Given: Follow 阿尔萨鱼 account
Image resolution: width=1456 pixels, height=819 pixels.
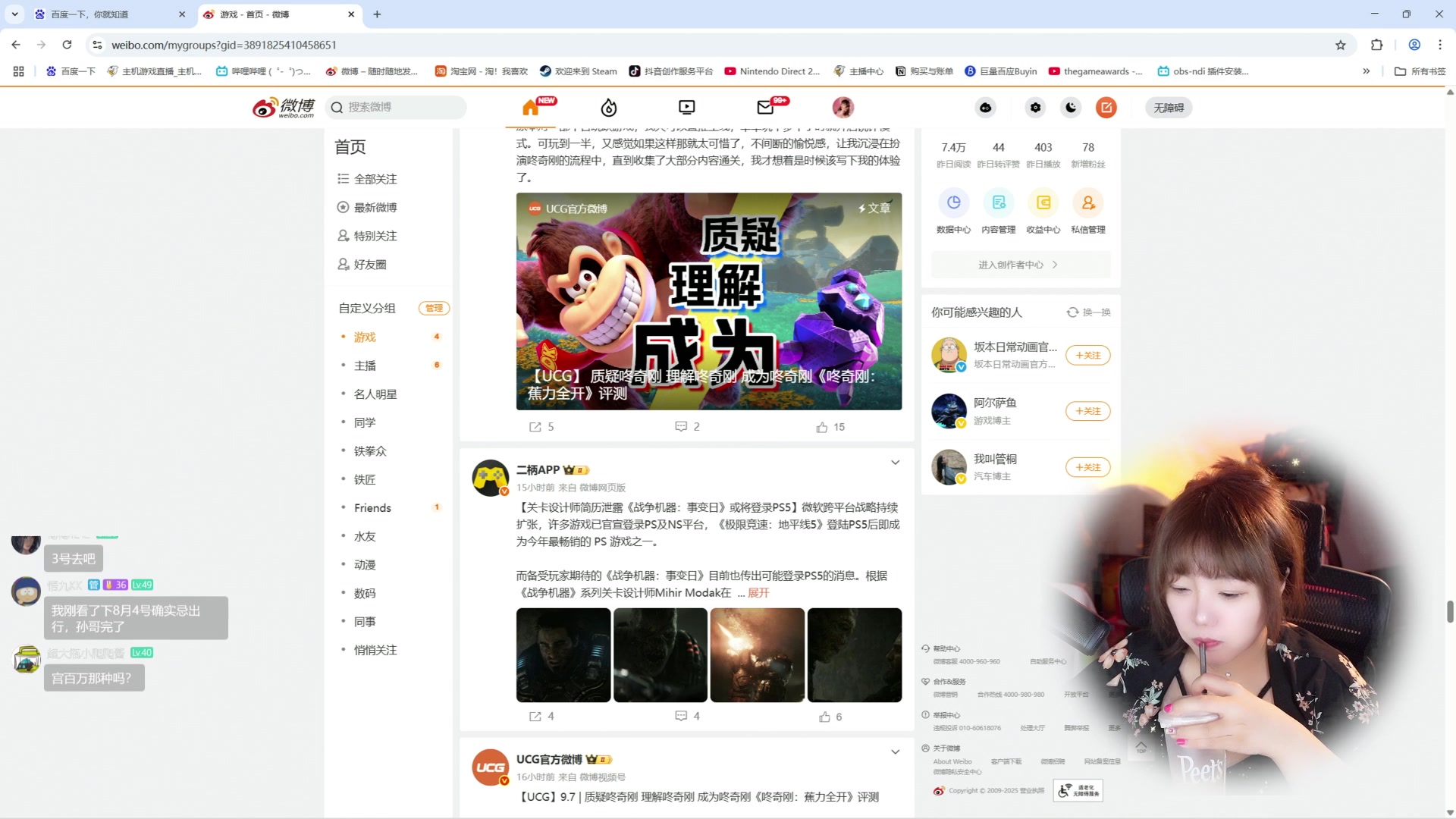Looking at the screenshot, I should pos(1087,411).
